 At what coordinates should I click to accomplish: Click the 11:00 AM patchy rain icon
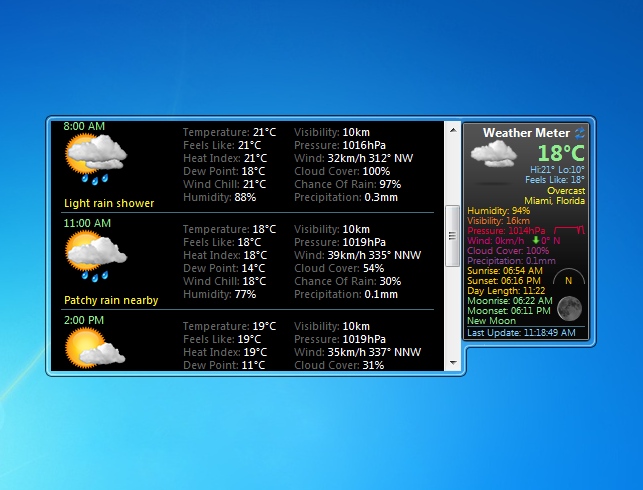pyautogui.click(x=96, y=256)
